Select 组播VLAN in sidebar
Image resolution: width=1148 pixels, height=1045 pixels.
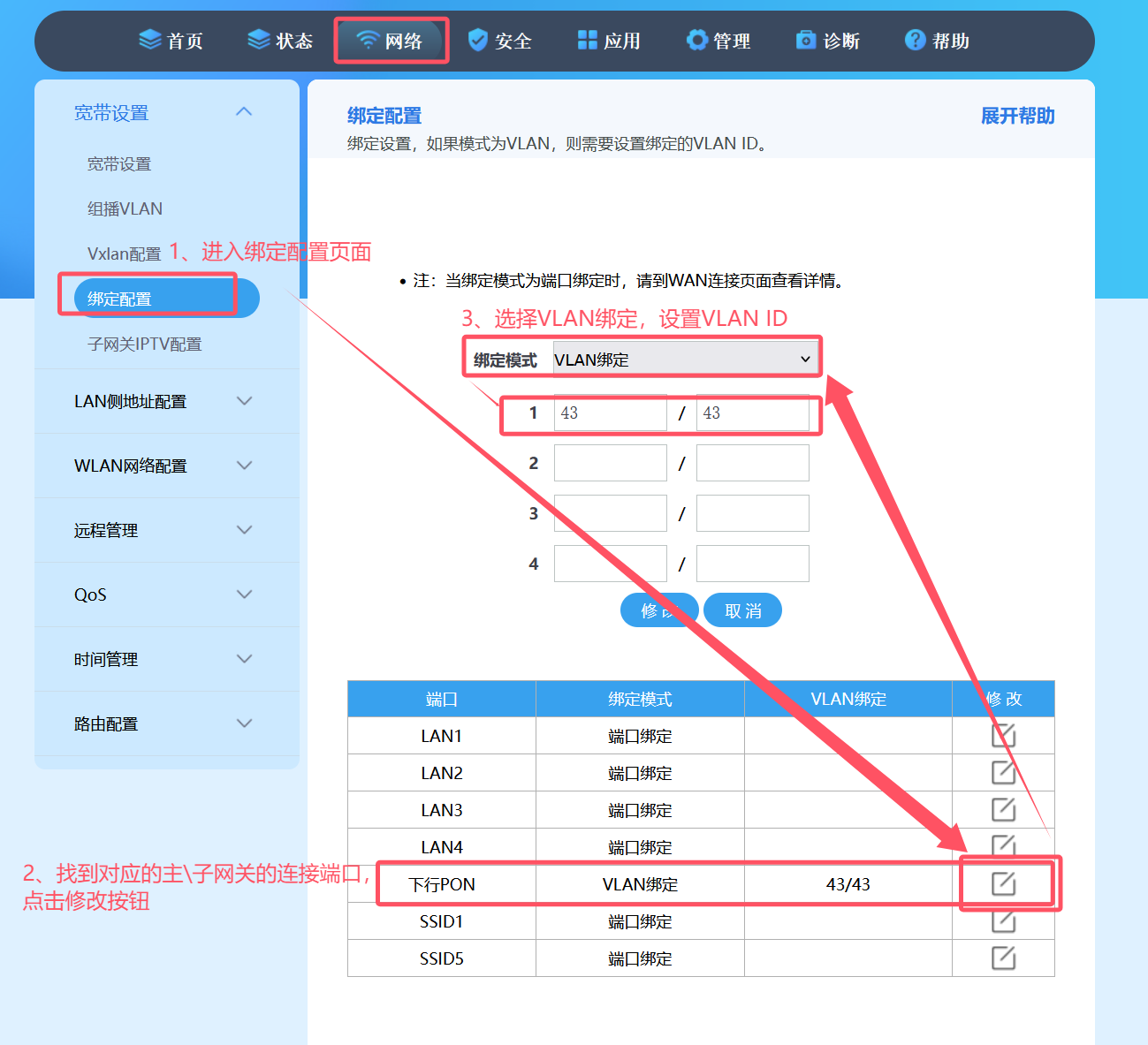tap(125, 209)
